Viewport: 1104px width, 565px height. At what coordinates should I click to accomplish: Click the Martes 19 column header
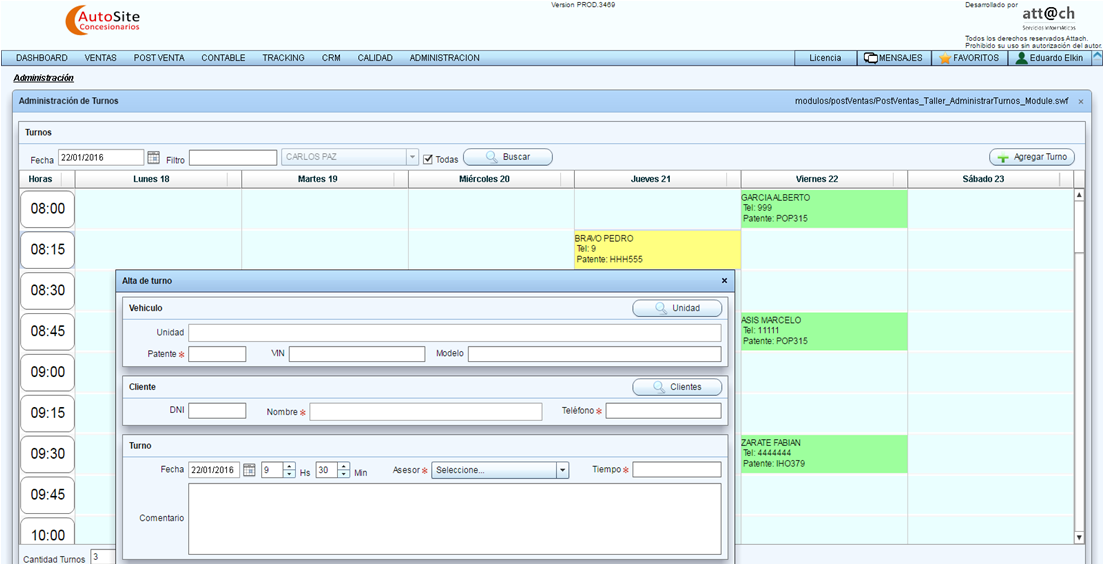[318, 180]
